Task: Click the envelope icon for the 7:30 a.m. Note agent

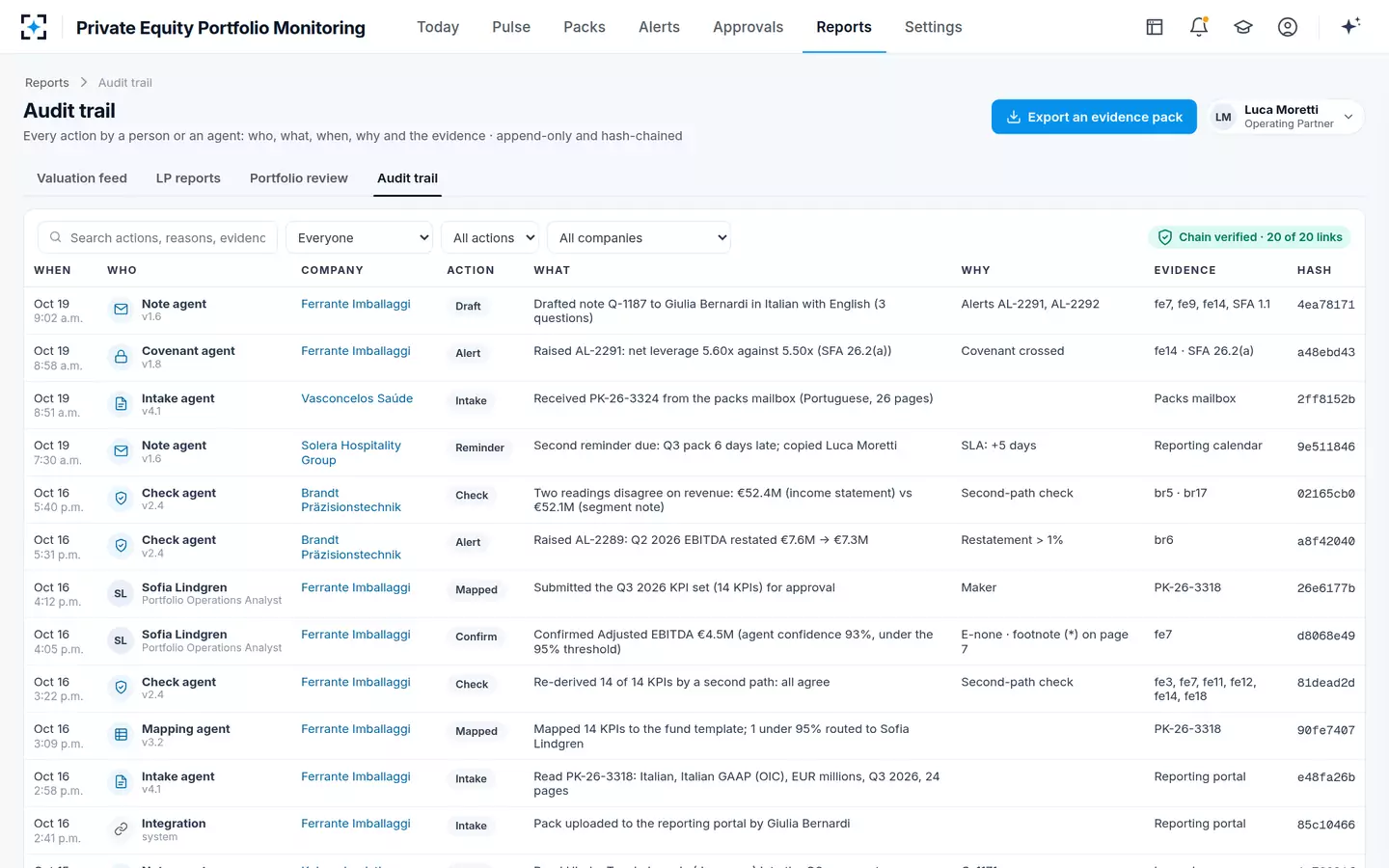Action: [121, 451]
